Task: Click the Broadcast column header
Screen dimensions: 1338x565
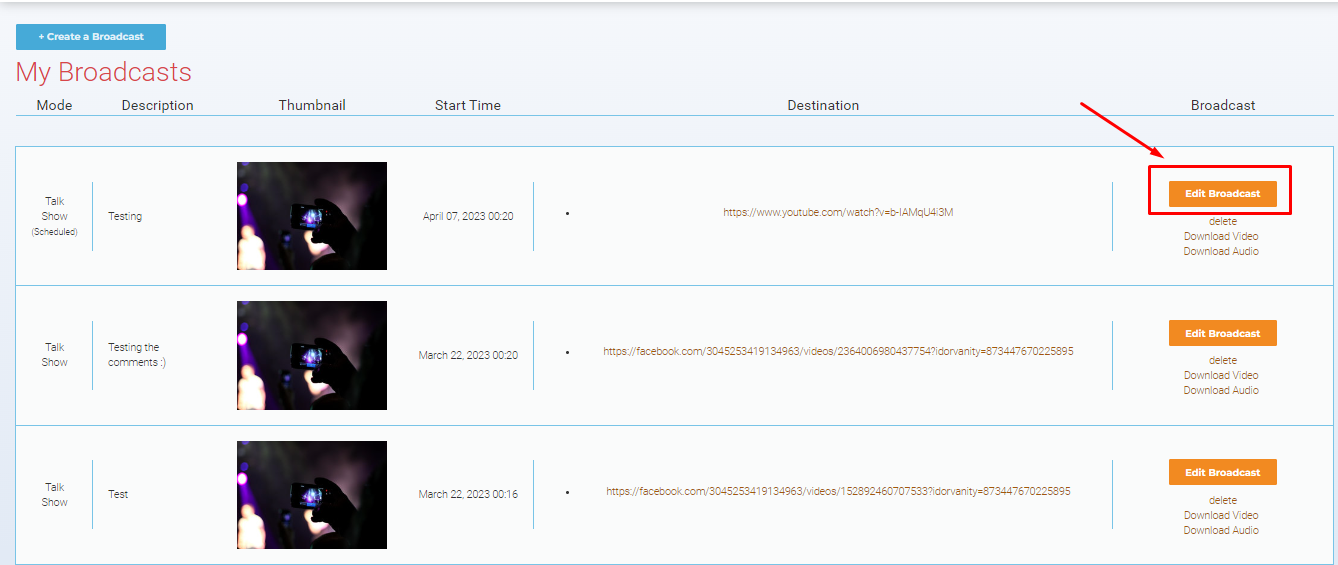Action: click(1223, 105)
